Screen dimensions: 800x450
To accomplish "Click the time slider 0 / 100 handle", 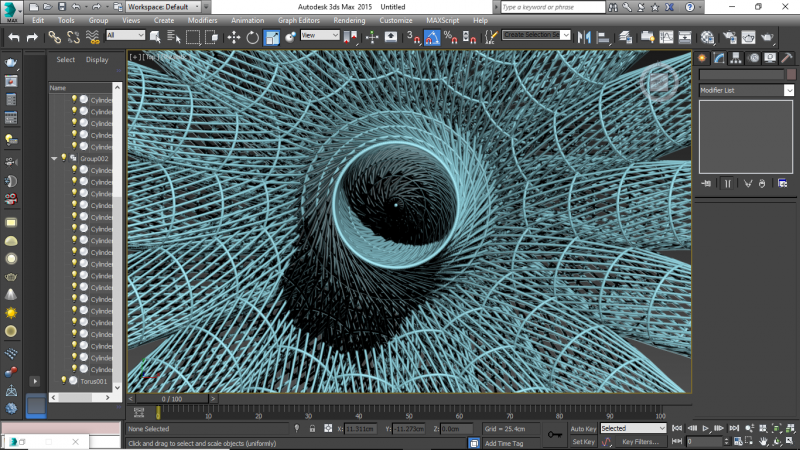I will [172, 399].
